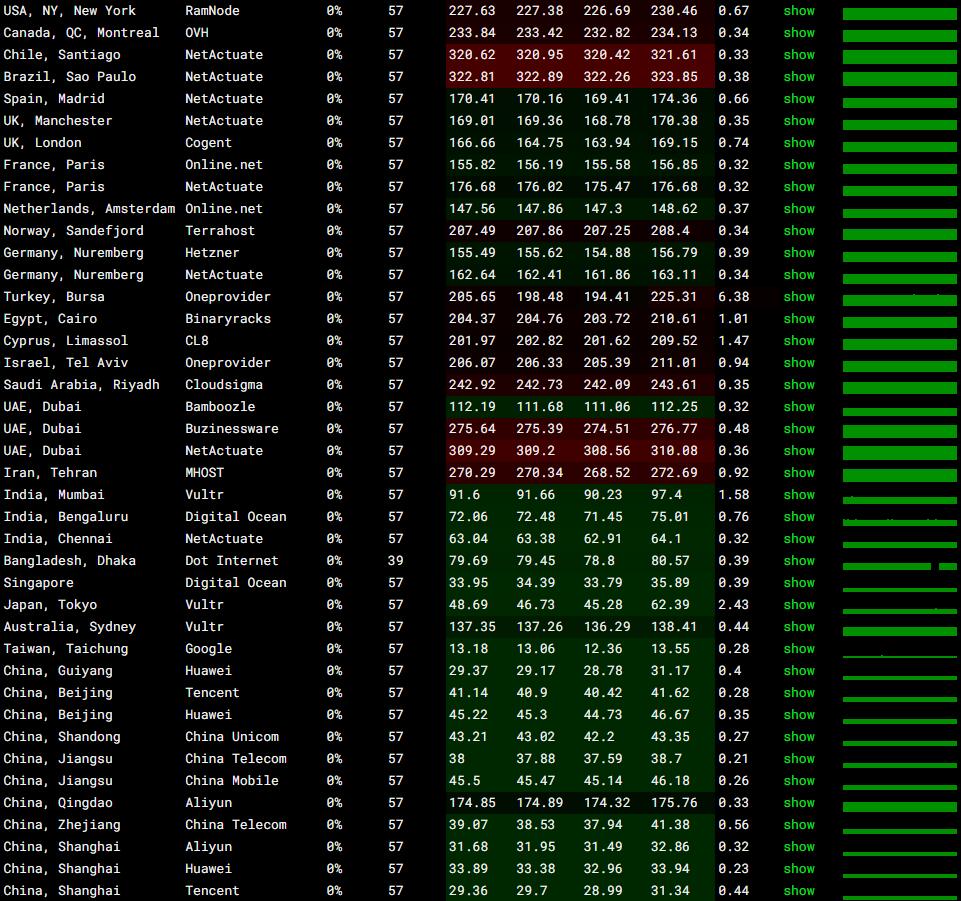Image resolution: width=961 pixels, height=901 pixels.
Task: Click 'show' for China Shanghai Aliyun
Action: [x=799, y=847]
